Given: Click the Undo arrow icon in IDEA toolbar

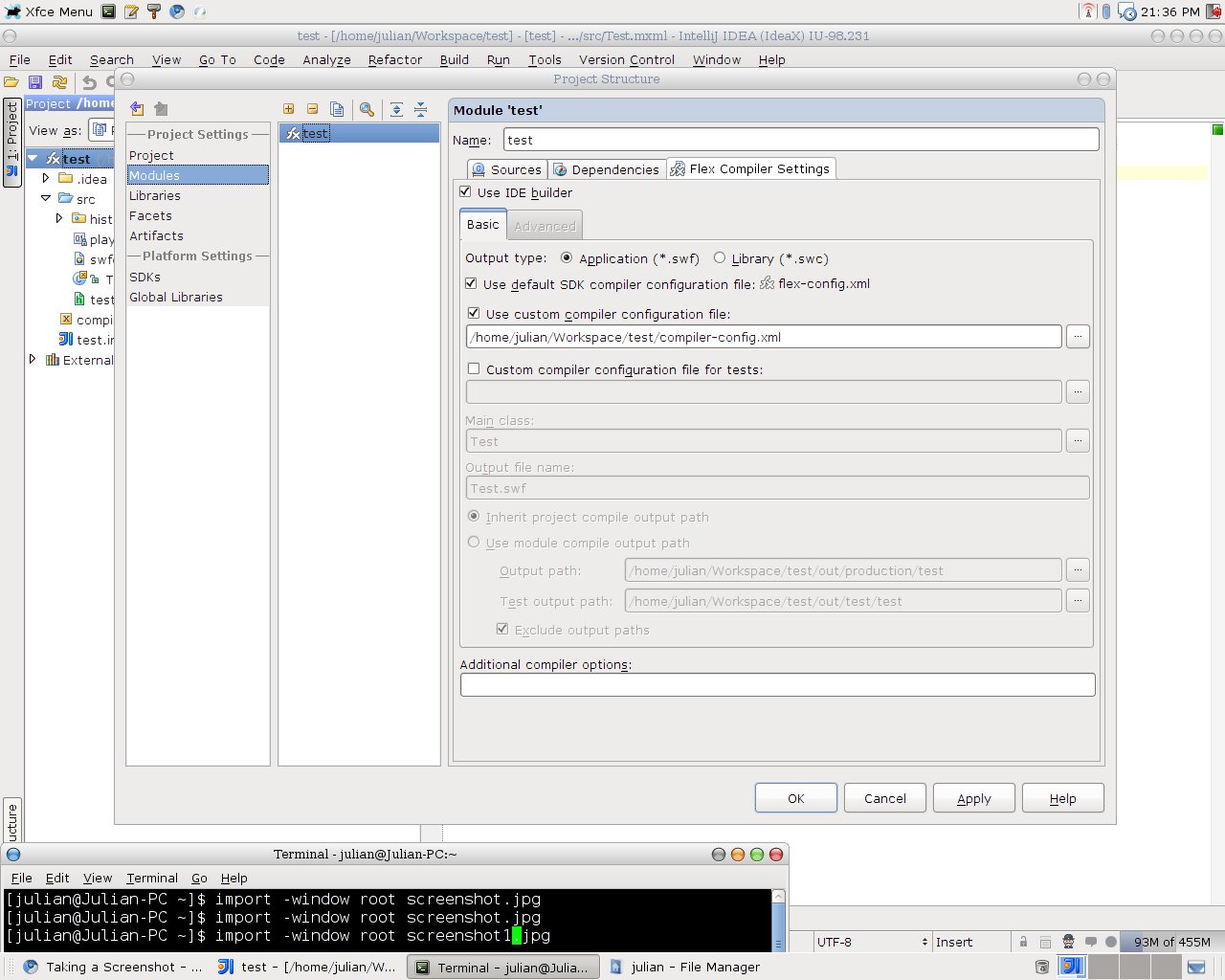Looking at the screenshot, I should (89, 82).
